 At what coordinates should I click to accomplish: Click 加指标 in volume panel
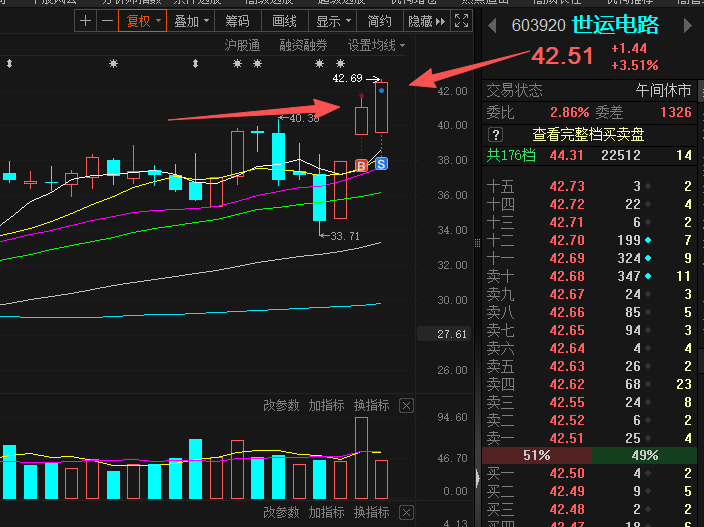(x=326, y=405)
